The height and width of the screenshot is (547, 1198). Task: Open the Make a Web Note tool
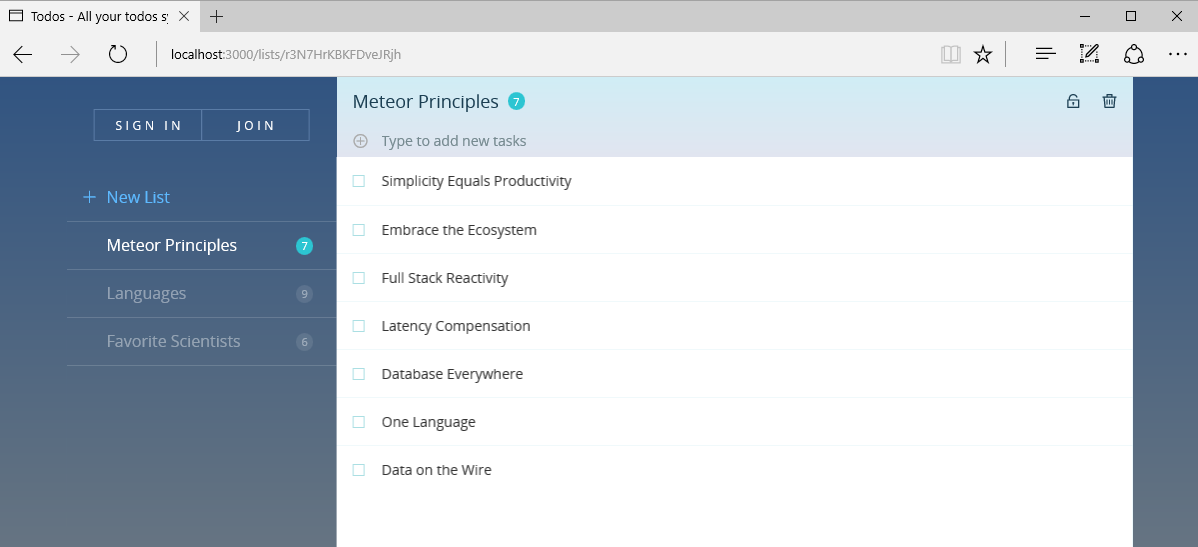coord(1089,54)
